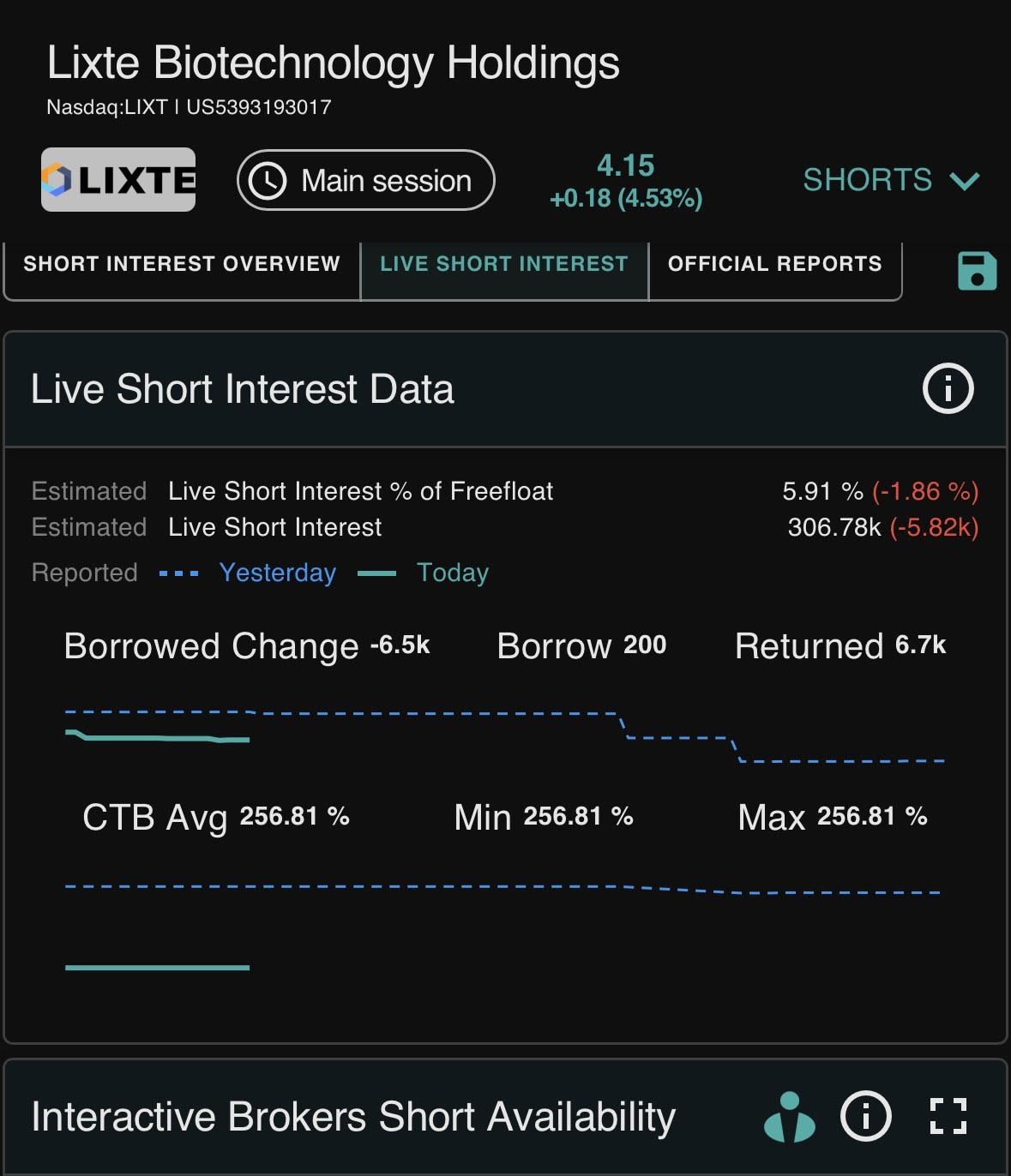Click the Returned 6.7k metric
The image size is (1011, 1176).
coord(840,645)
